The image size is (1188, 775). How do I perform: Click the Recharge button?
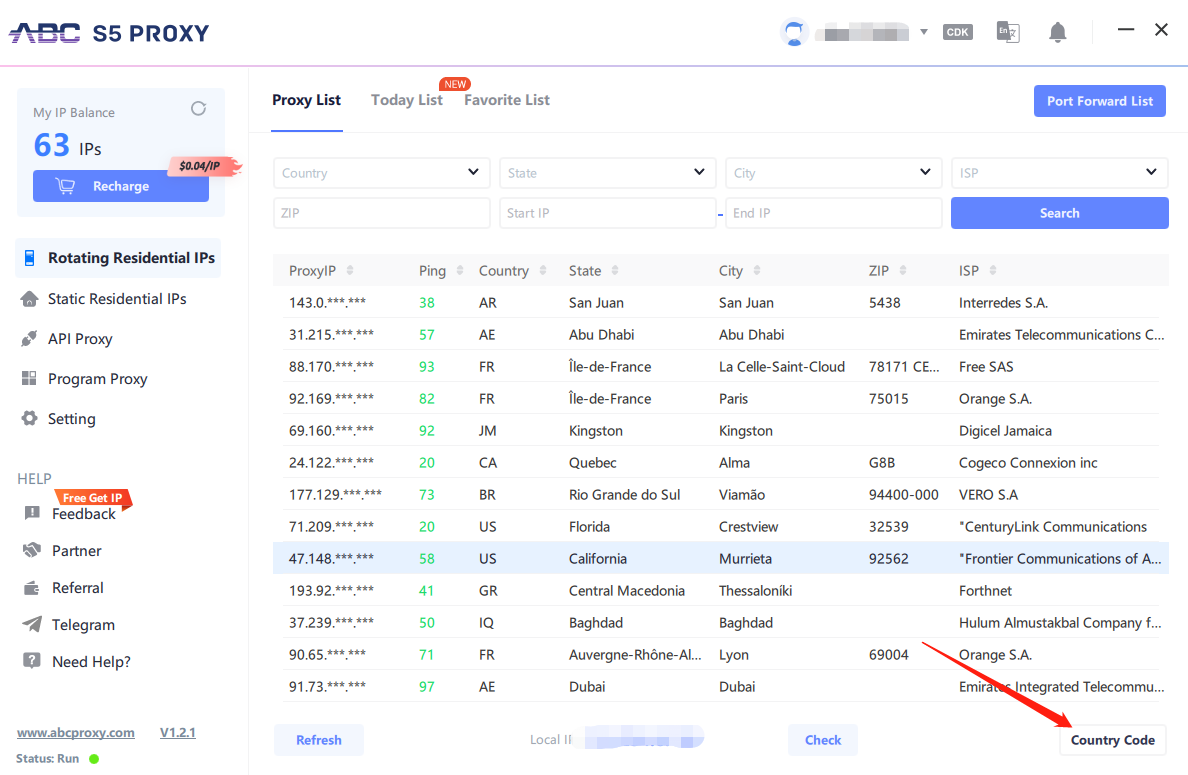(x=120, y=186)
